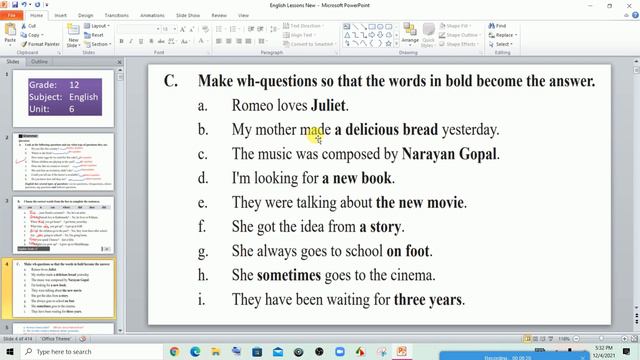Viewport: 640px width, 360px height.
Task: Click the Cut scissors icon
Action: (x=24, y=26)
